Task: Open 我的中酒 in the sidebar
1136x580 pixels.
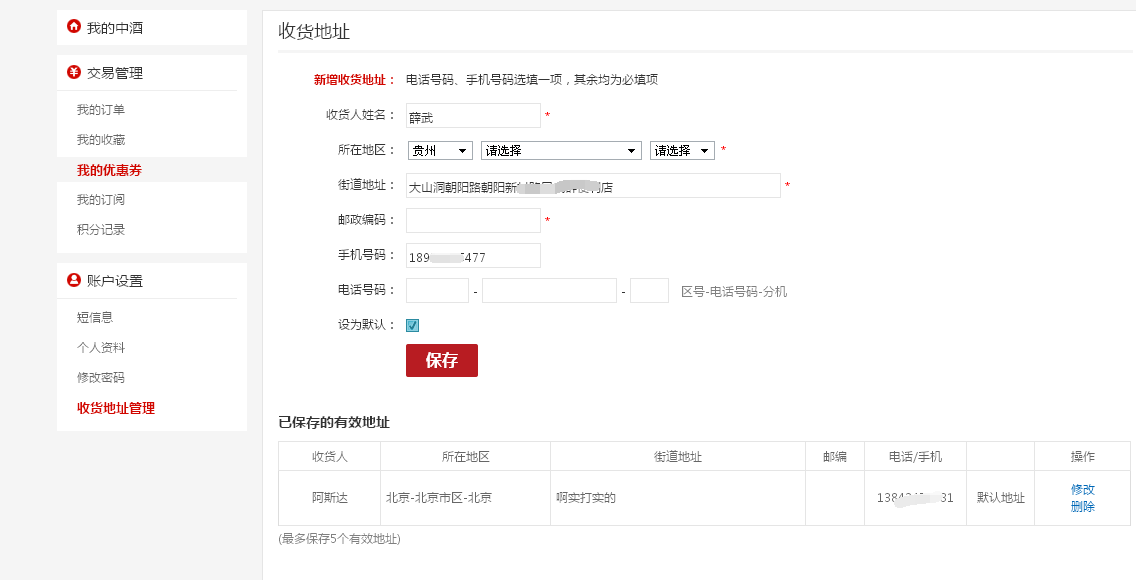Action: [114, 28]
